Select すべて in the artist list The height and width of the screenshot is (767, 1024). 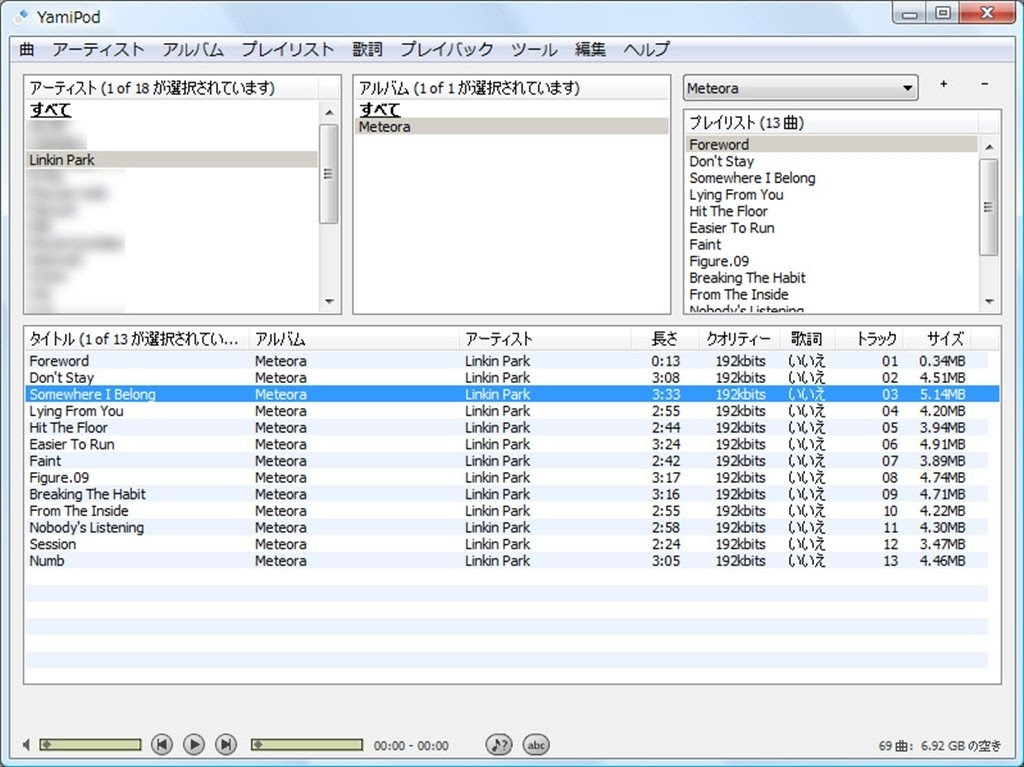click(50, 110)
